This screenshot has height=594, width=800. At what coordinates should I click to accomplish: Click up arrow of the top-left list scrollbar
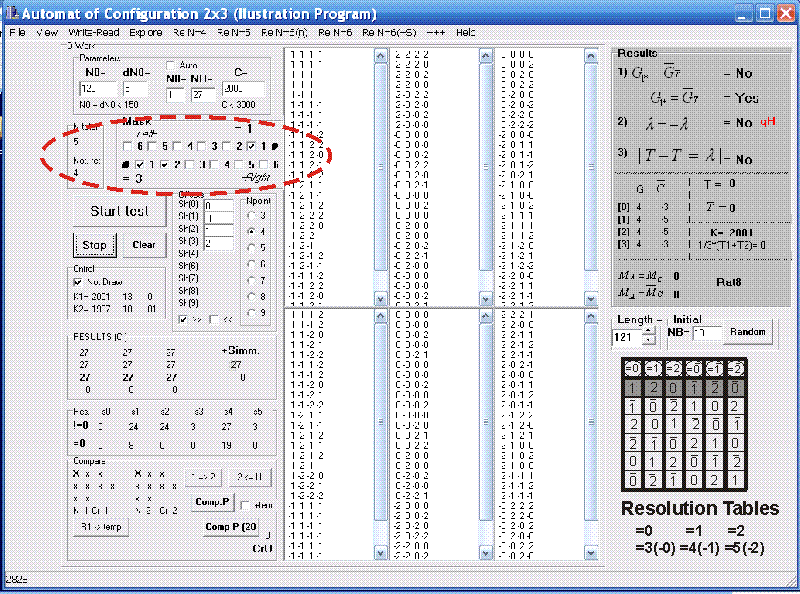point(381,56)
